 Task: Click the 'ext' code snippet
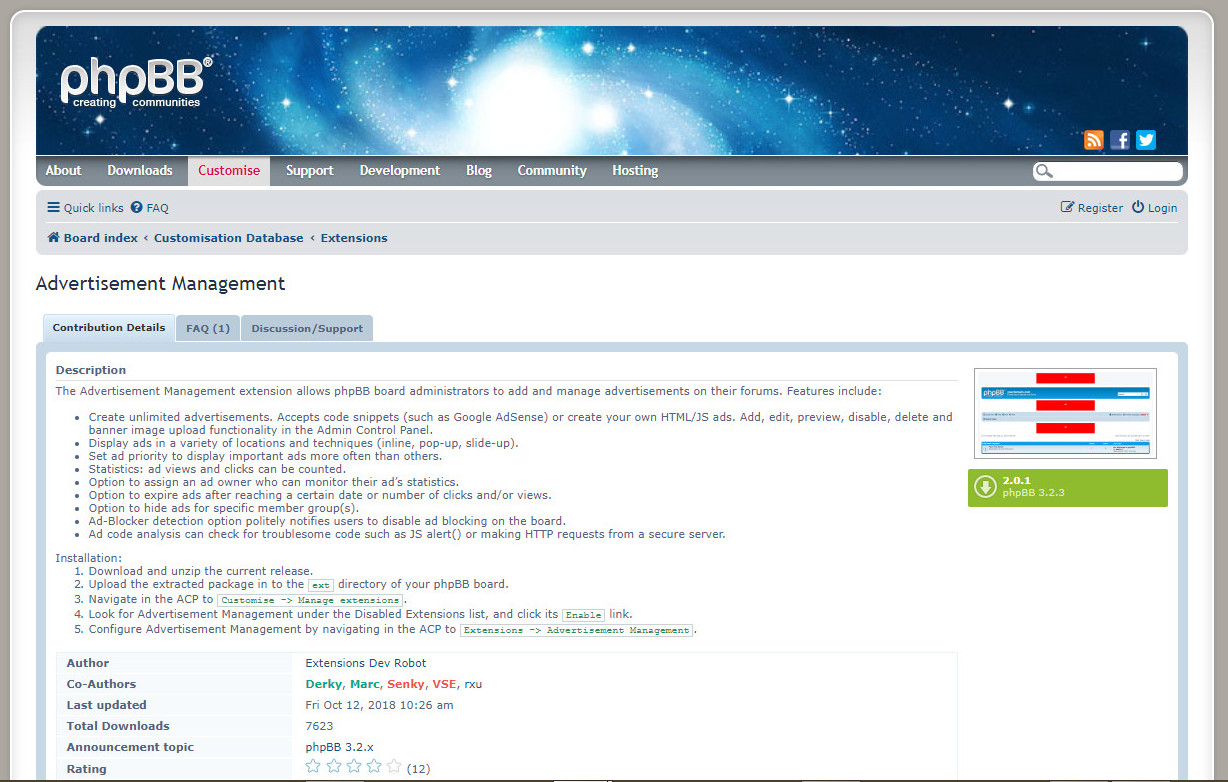pos(320,585)
